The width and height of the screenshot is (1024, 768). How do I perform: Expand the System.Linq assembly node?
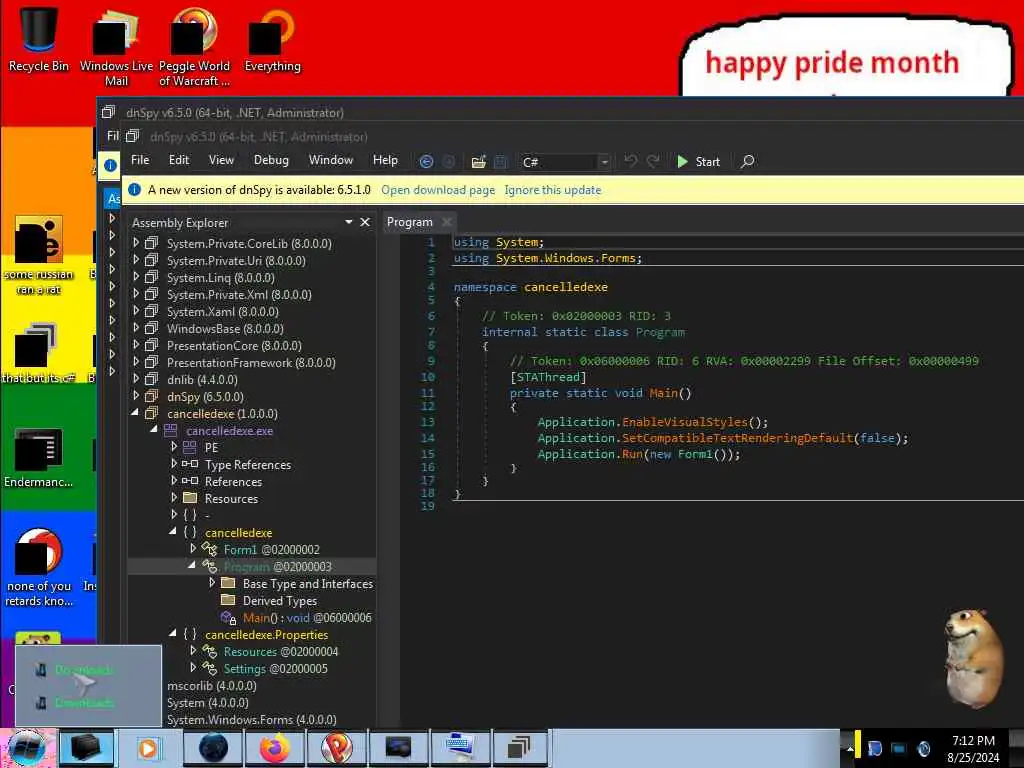136,276
